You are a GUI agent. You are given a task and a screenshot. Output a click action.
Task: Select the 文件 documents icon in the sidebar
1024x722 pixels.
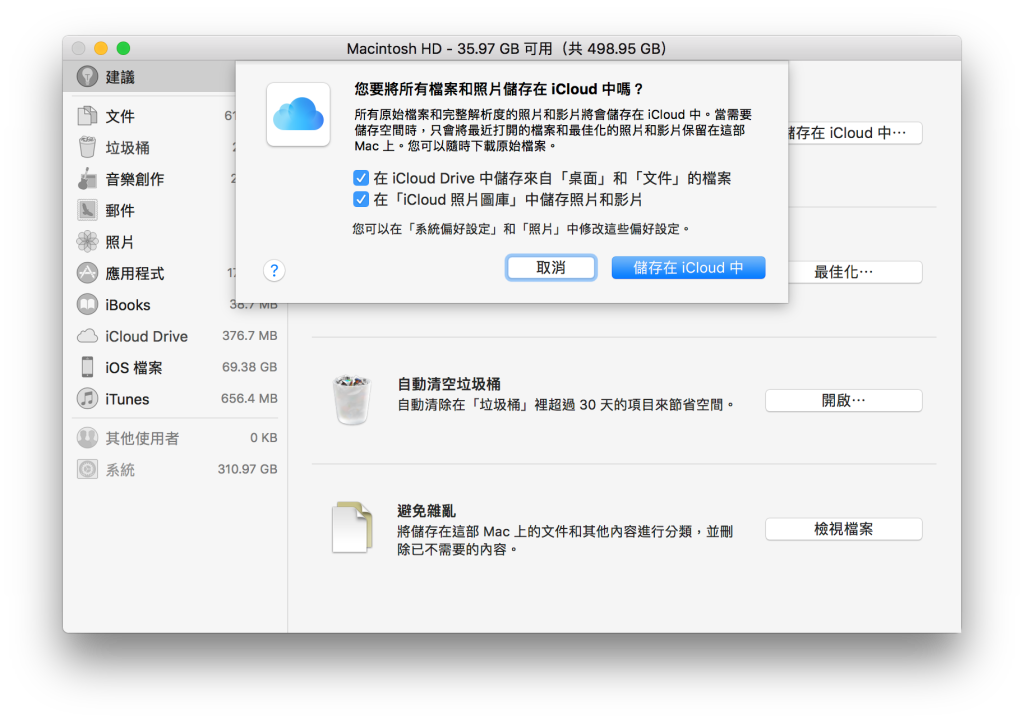coord(87,116)
